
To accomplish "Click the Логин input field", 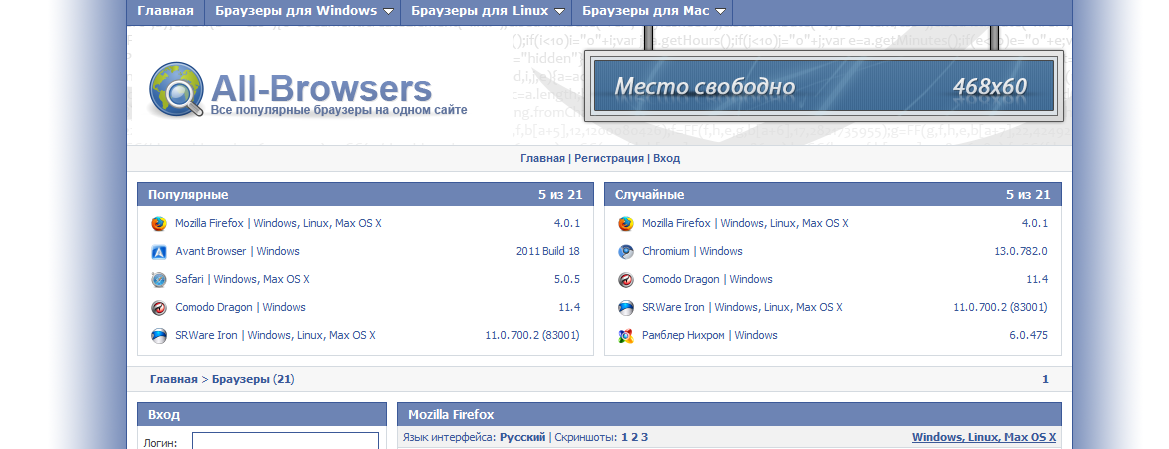I will pyautogui.click(x=285, y=442).
